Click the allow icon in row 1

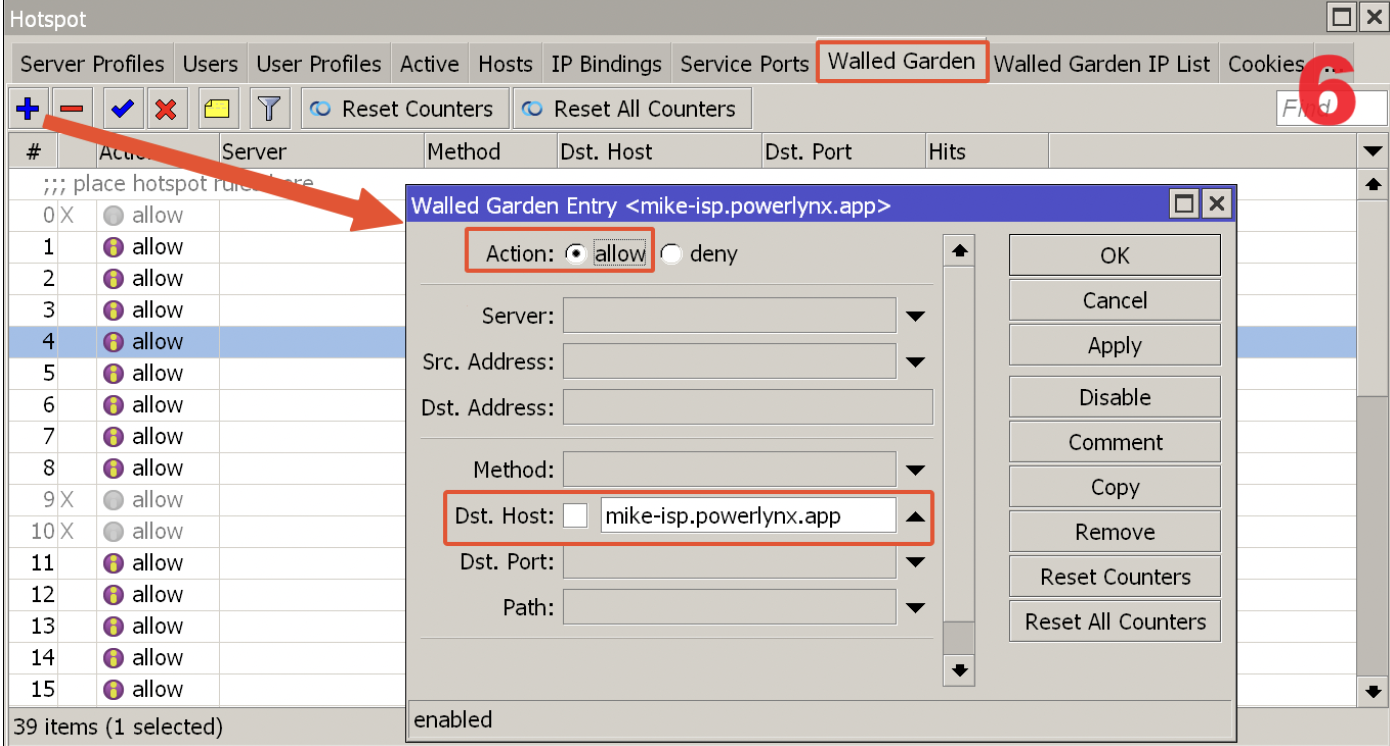[113, 247]
